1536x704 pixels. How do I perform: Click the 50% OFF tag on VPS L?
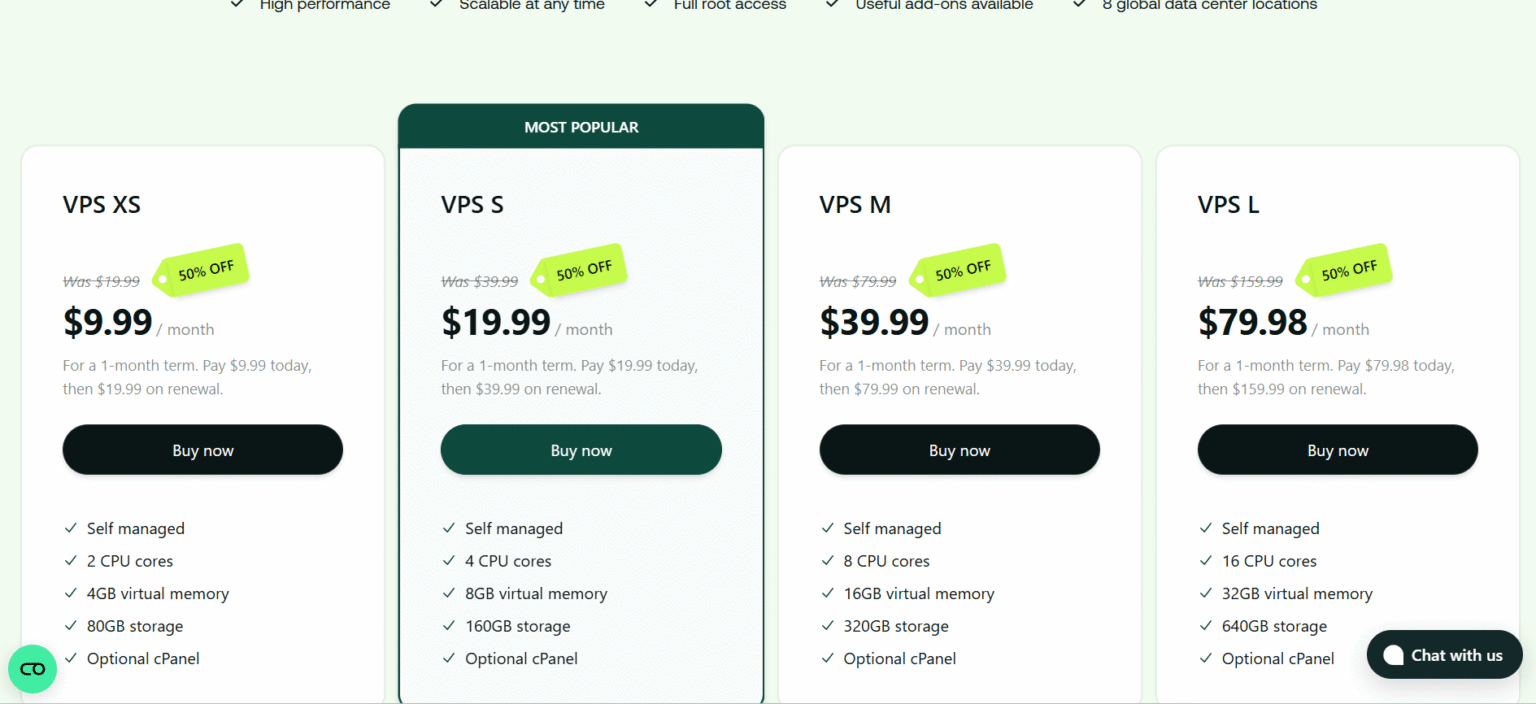[x=1345, y=270]
